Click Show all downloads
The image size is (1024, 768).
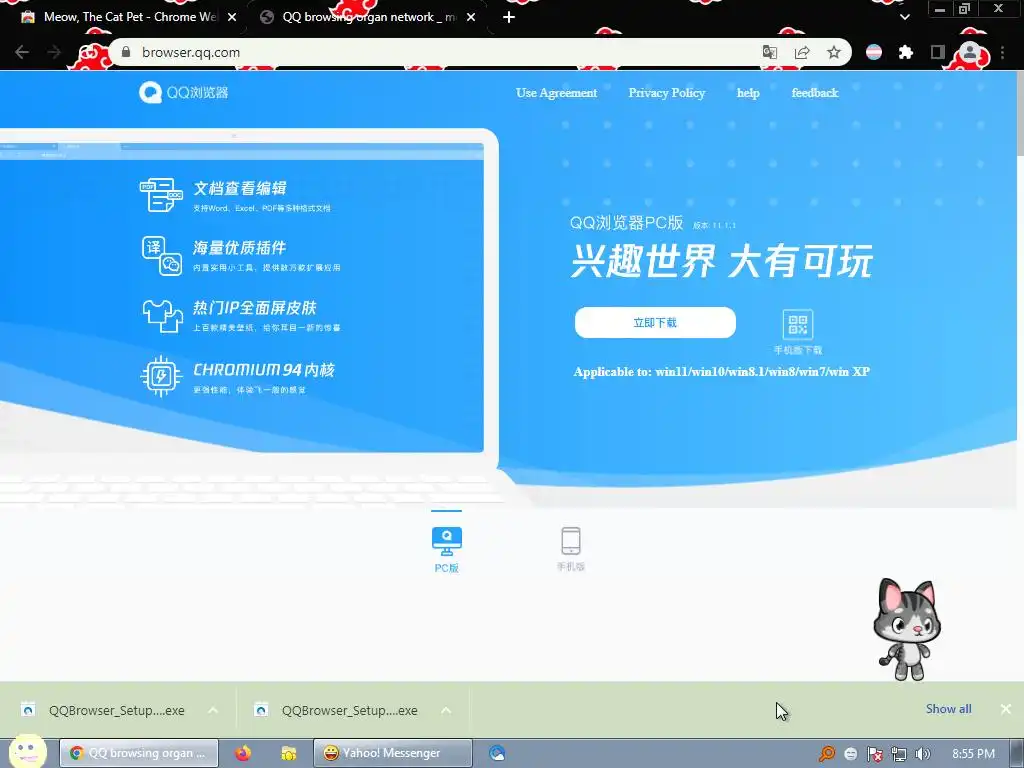(x=948, y=709)
